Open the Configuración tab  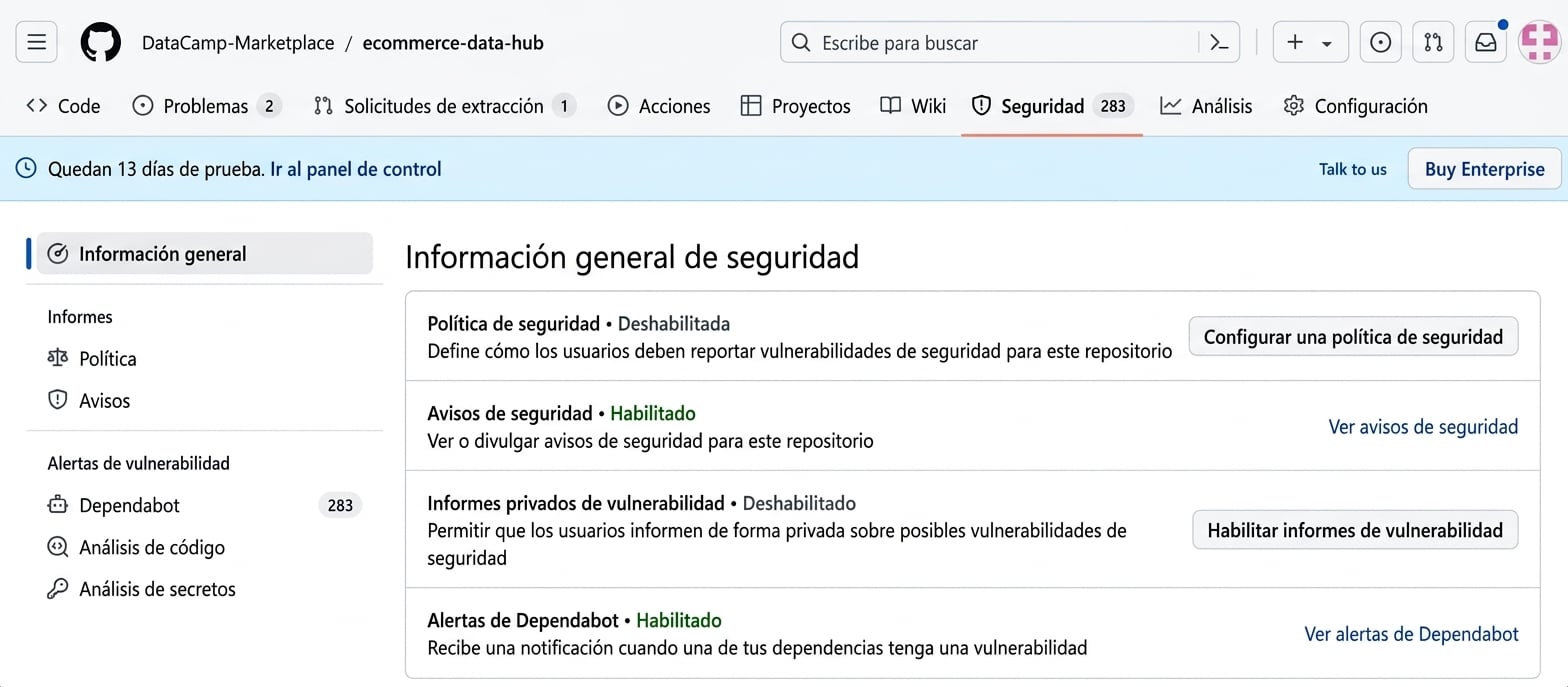(x=1355, y=106)
